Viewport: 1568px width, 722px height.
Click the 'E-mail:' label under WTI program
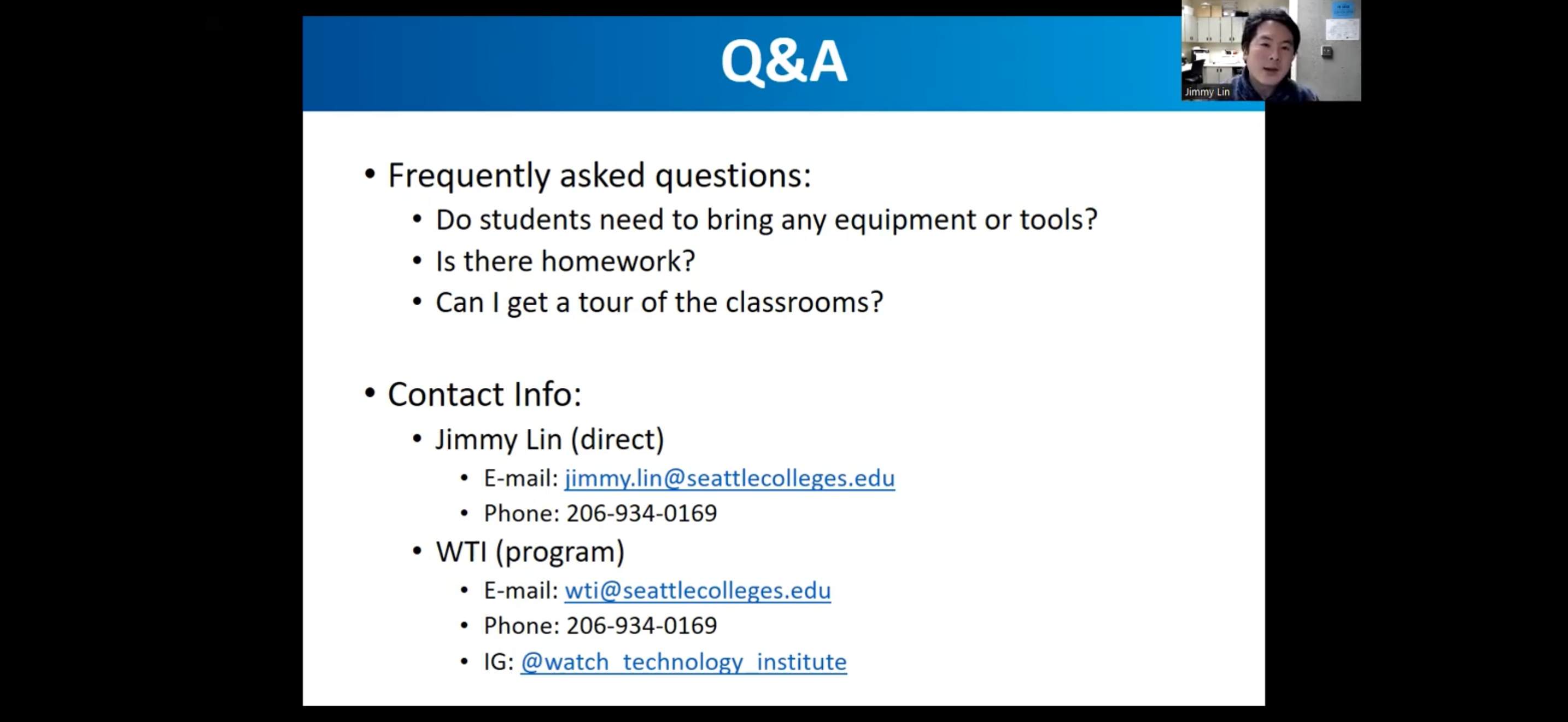[520, 591]
